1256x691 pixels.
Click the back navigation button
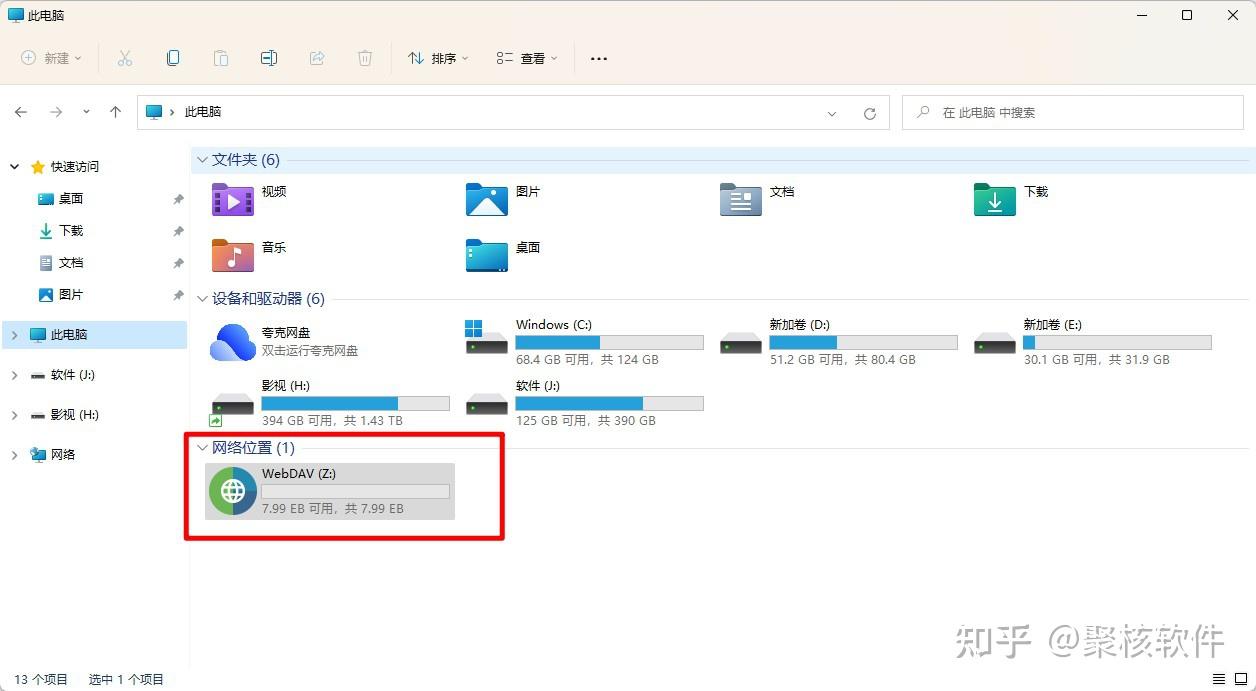(x=21, y=112)
